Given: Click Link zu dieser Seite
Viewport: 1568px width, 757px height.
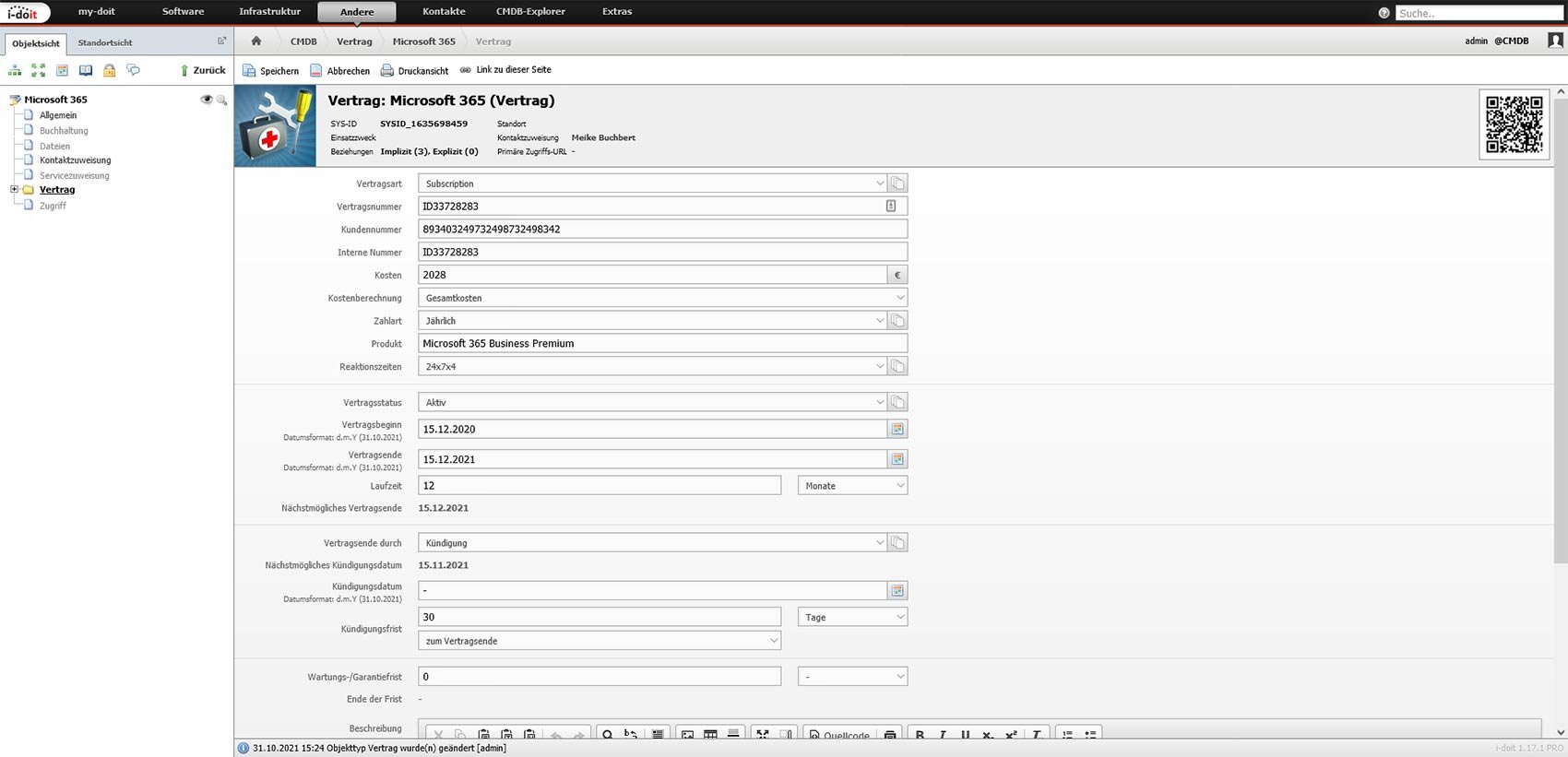Looking at the screenshot, I should point(505,70).
